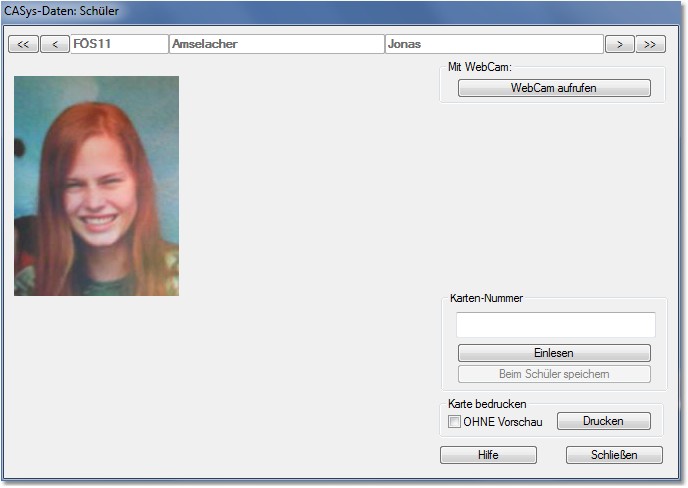Click the student photo
The width and height of the screenshot is (688, 488).
(x=96, y=185)
